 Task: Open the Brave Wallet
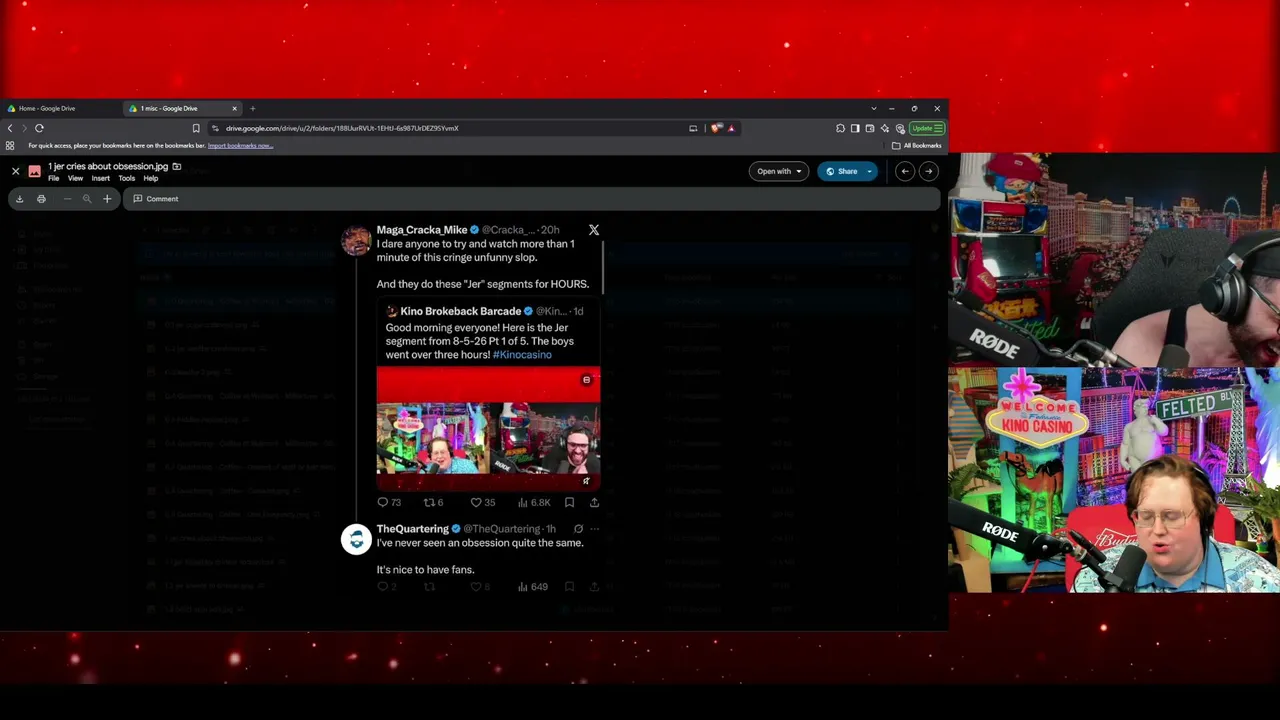coord(870,128)
